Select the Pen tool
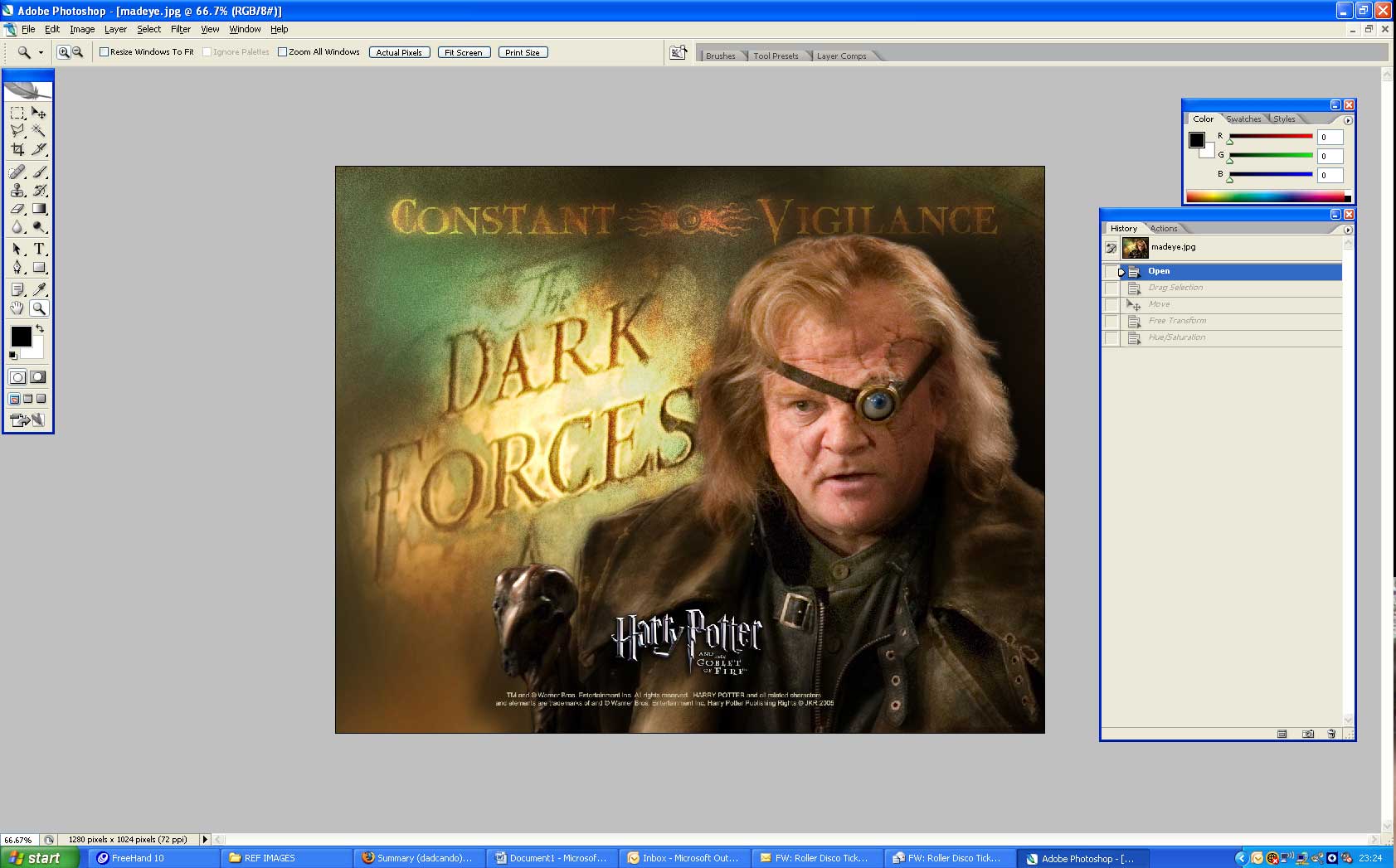This screenshot has width=1396, height=868. click(x=17, y=267)
